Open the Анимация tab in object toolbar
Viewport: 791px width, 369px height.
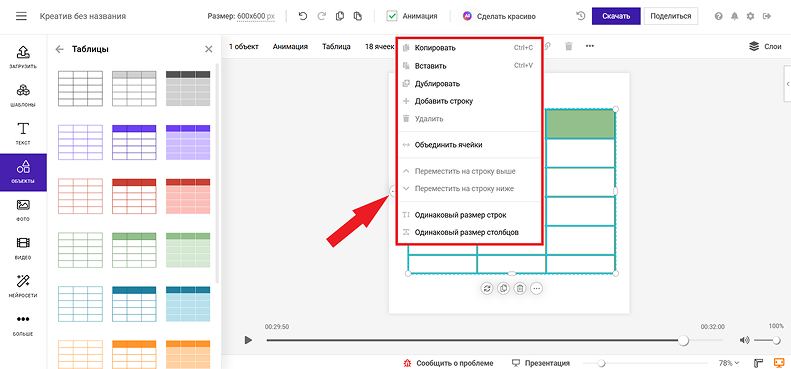coord(290,46)
